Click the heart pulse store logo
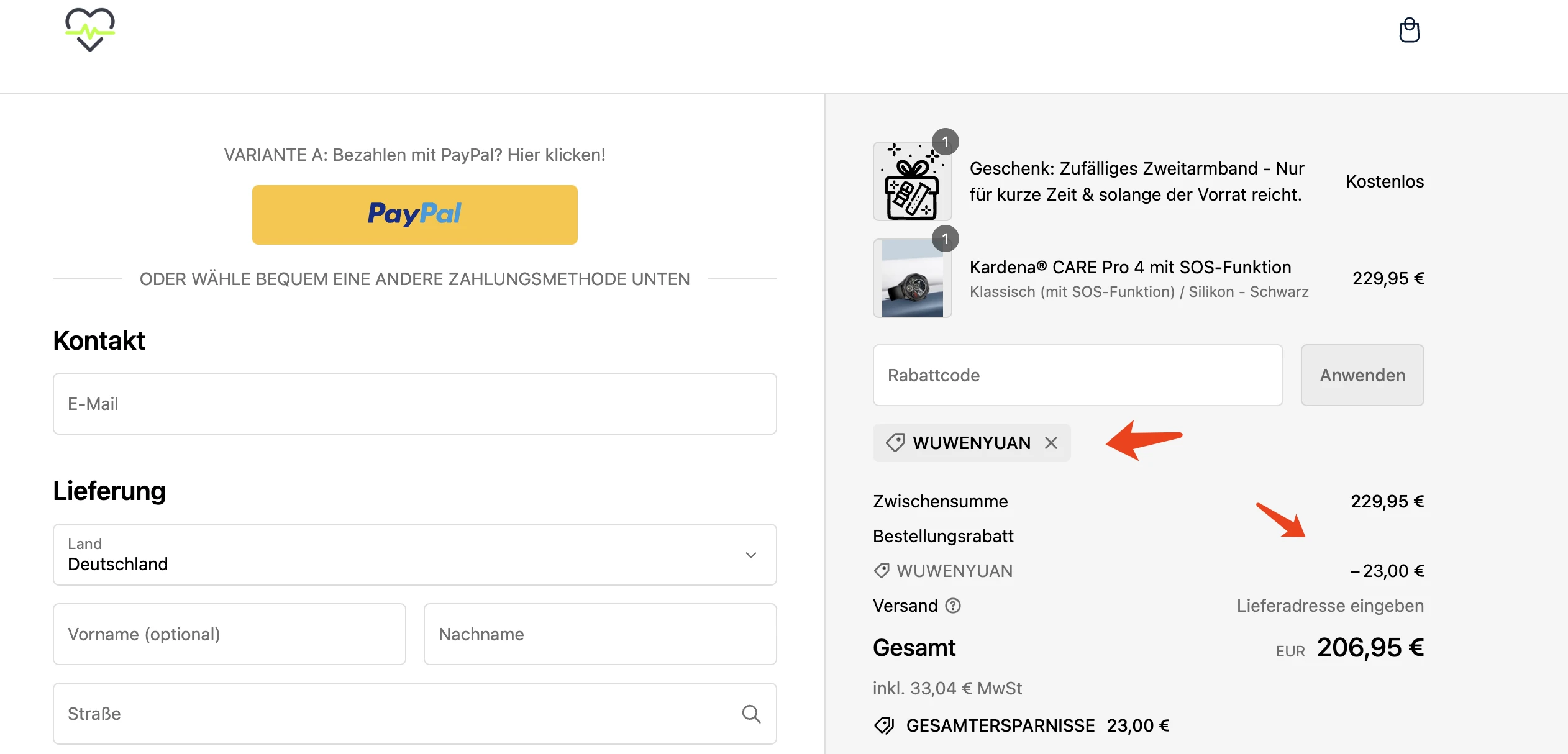The height and width of the screenshot is (754, 1568). pyautogui.click(x=90, y=29)
